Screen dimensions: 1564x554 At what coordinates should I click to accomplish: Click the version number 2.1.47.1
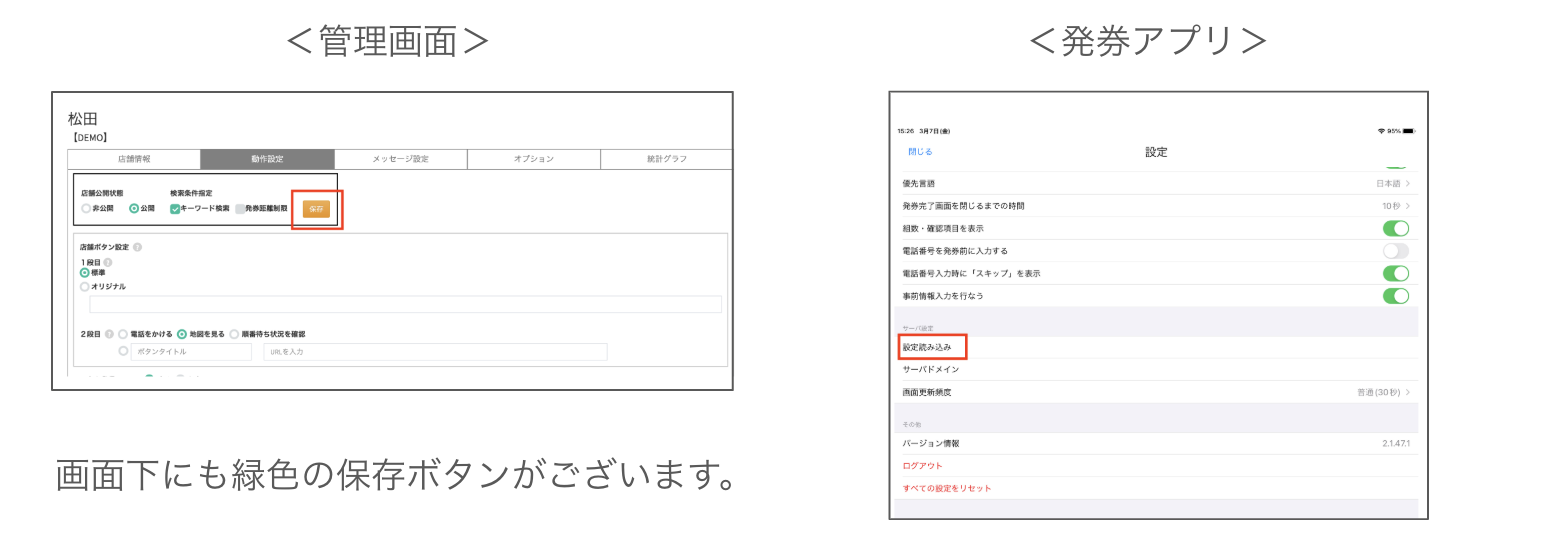[1396, 443]
